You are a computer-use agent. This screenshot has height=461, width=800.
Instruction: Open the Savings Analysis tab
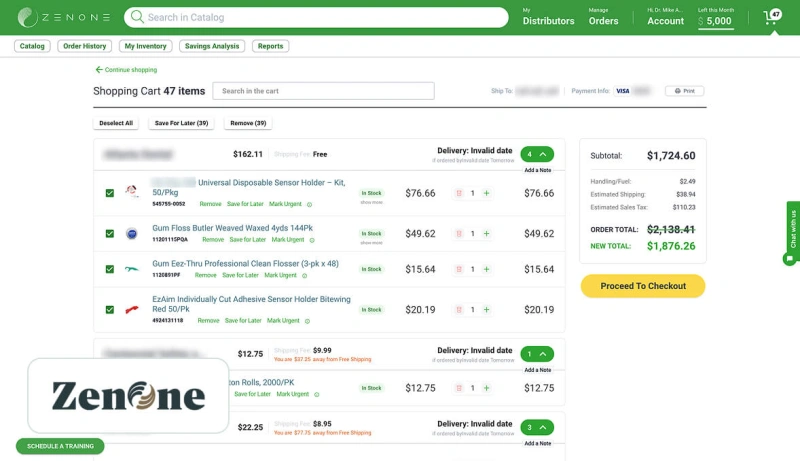pos(212,46)
